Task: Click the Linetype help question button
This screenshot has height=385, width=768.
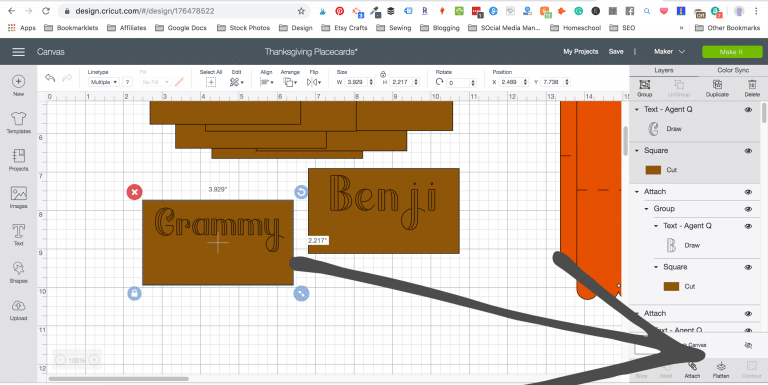Action: click(x=127, y=82)
